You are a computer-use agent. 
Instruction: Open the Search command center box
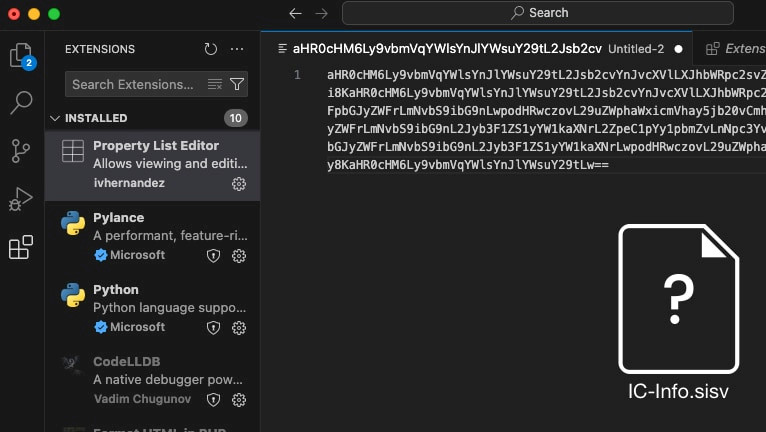[x=538, y=13]
